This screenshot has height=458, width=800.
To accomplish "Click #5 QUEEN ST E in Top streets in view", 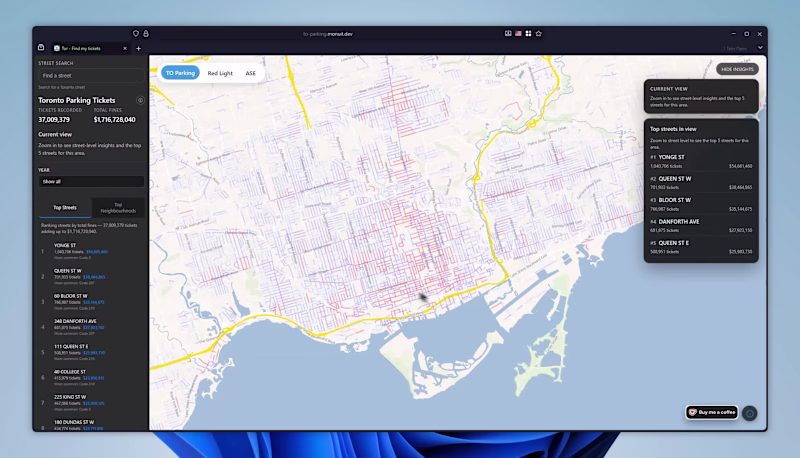I will click(x=701, y=247).
